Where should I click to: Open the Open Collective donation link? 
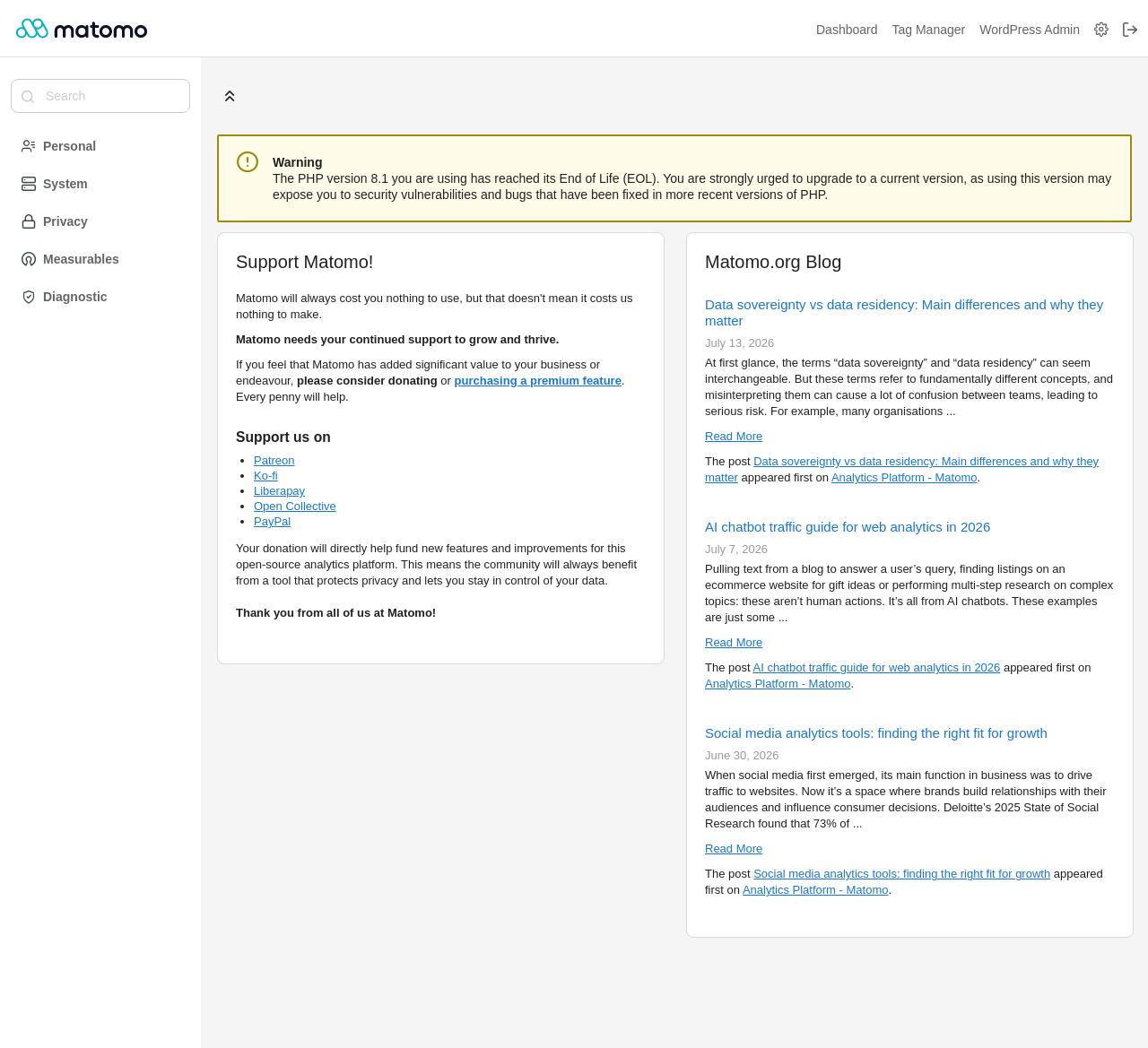point(295,507)
